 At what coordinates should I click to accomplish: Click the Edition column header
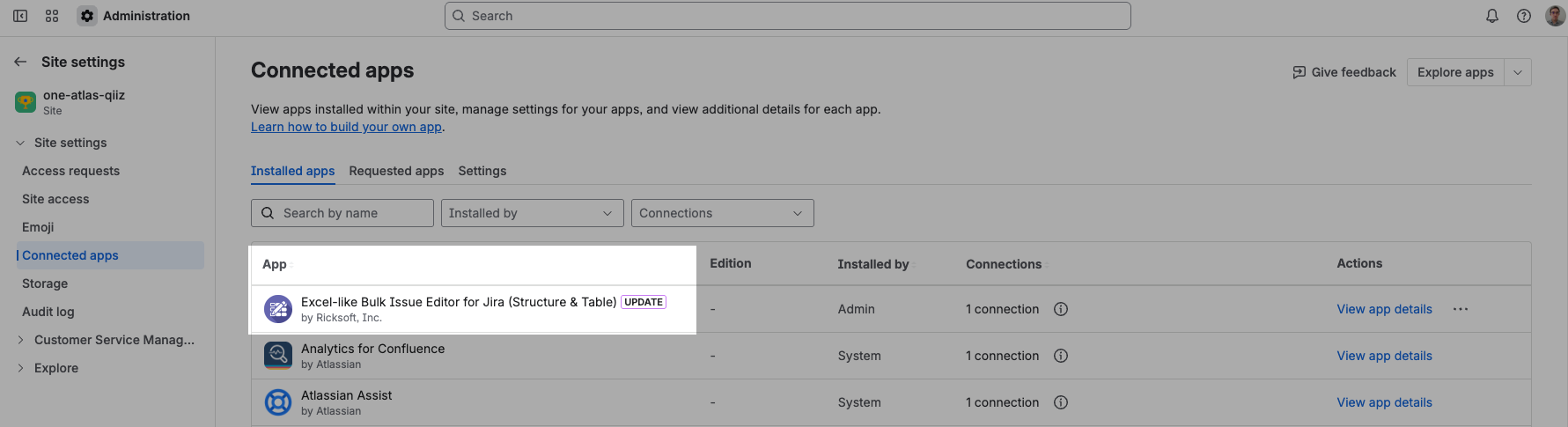[x=731, y=263]
